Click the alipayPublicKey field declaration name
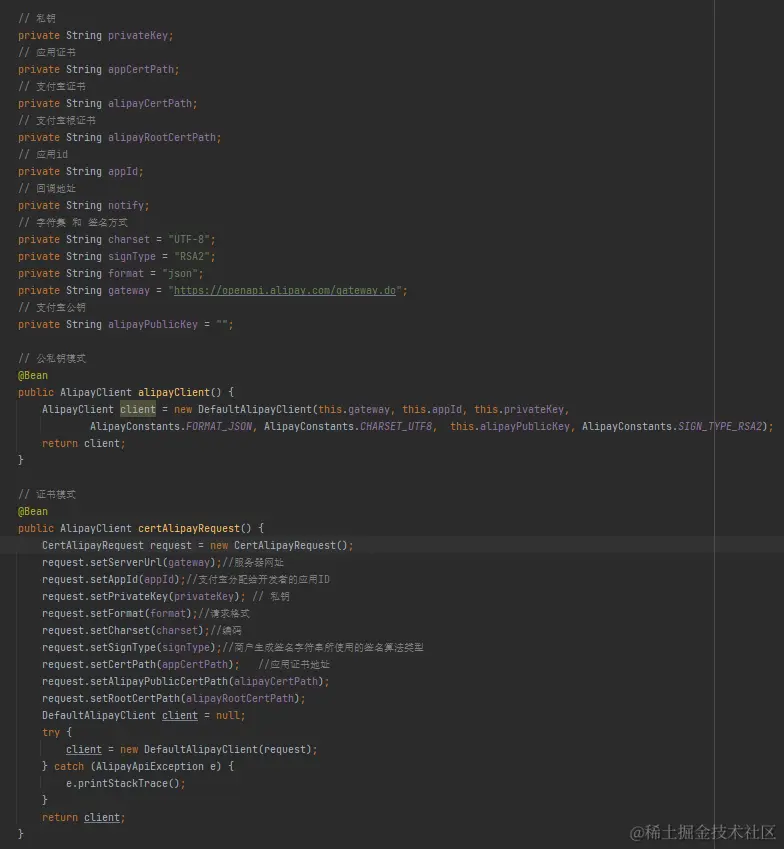784x849 pixels. [x=153, y=324]
